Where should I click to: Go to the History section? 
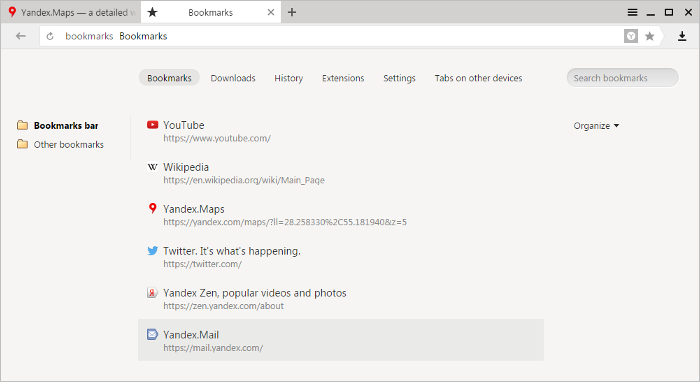(x=288, y=78)
